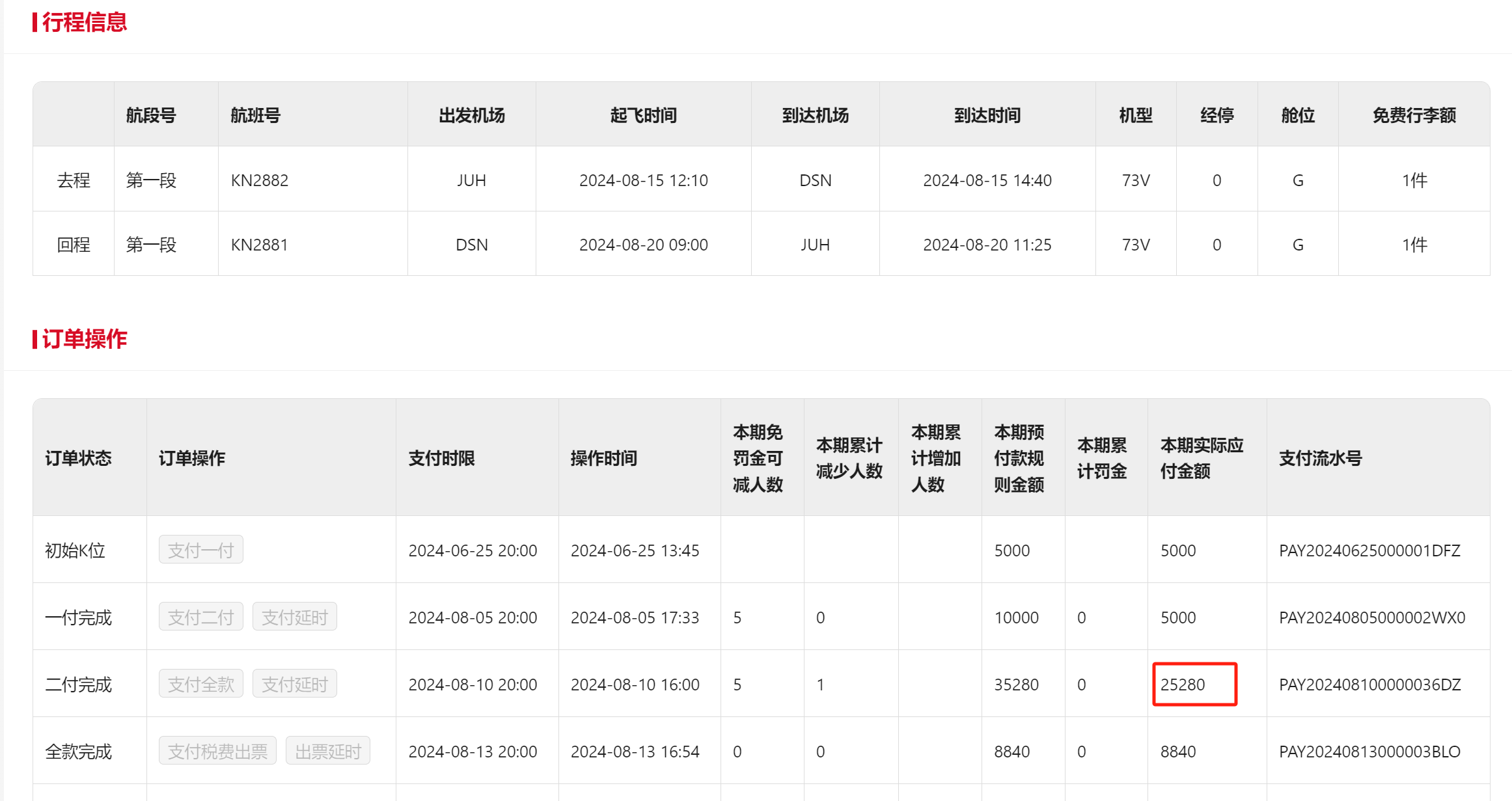Viewport: 1512px width, 801px height.
Task: Click the 免费行李额 column header
Action: click(1414, 115)
